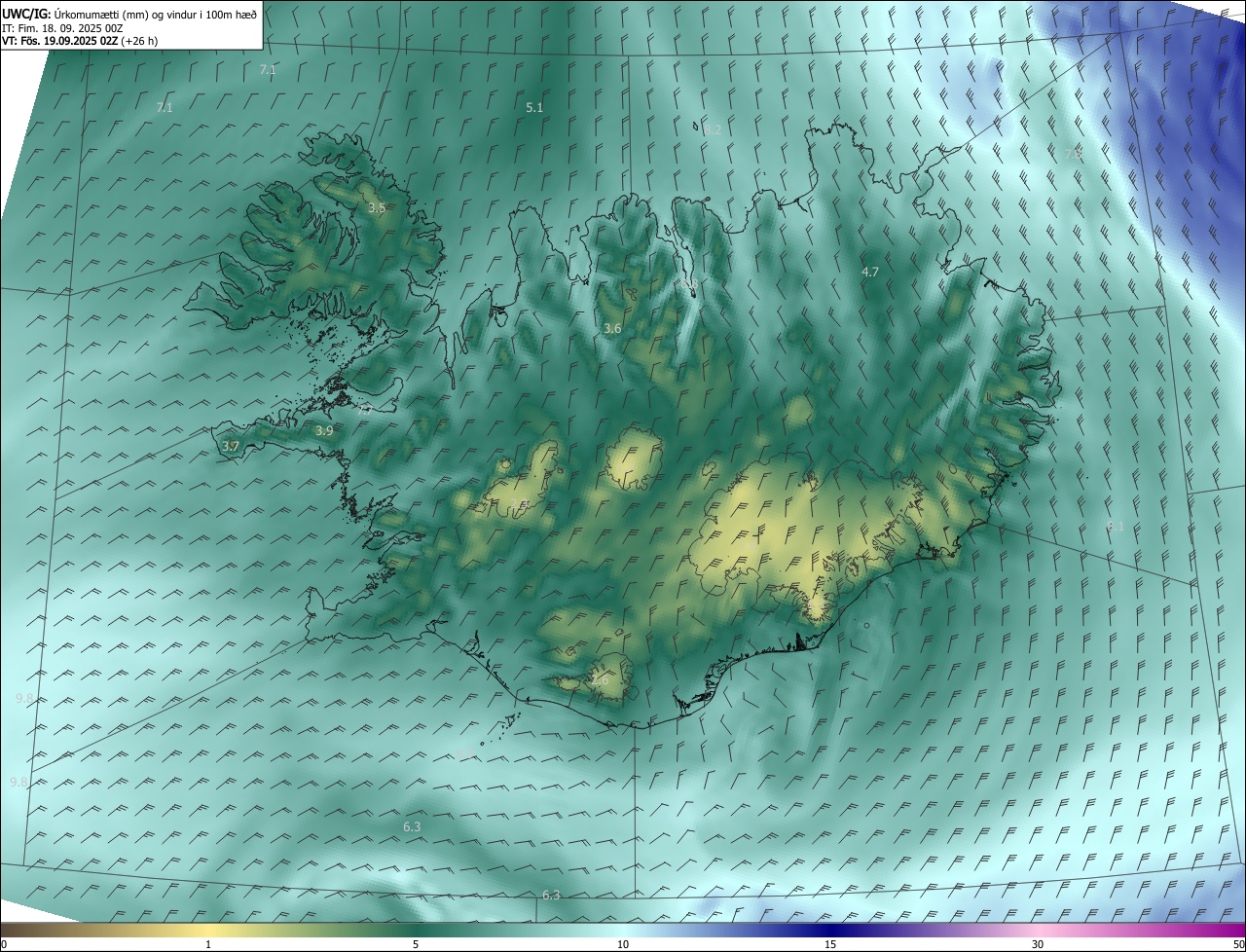Click the 3.5 value in the Westfjords
Image resolution: width=1246 pixels, height=952 pixels.
(x=377, y=208)
